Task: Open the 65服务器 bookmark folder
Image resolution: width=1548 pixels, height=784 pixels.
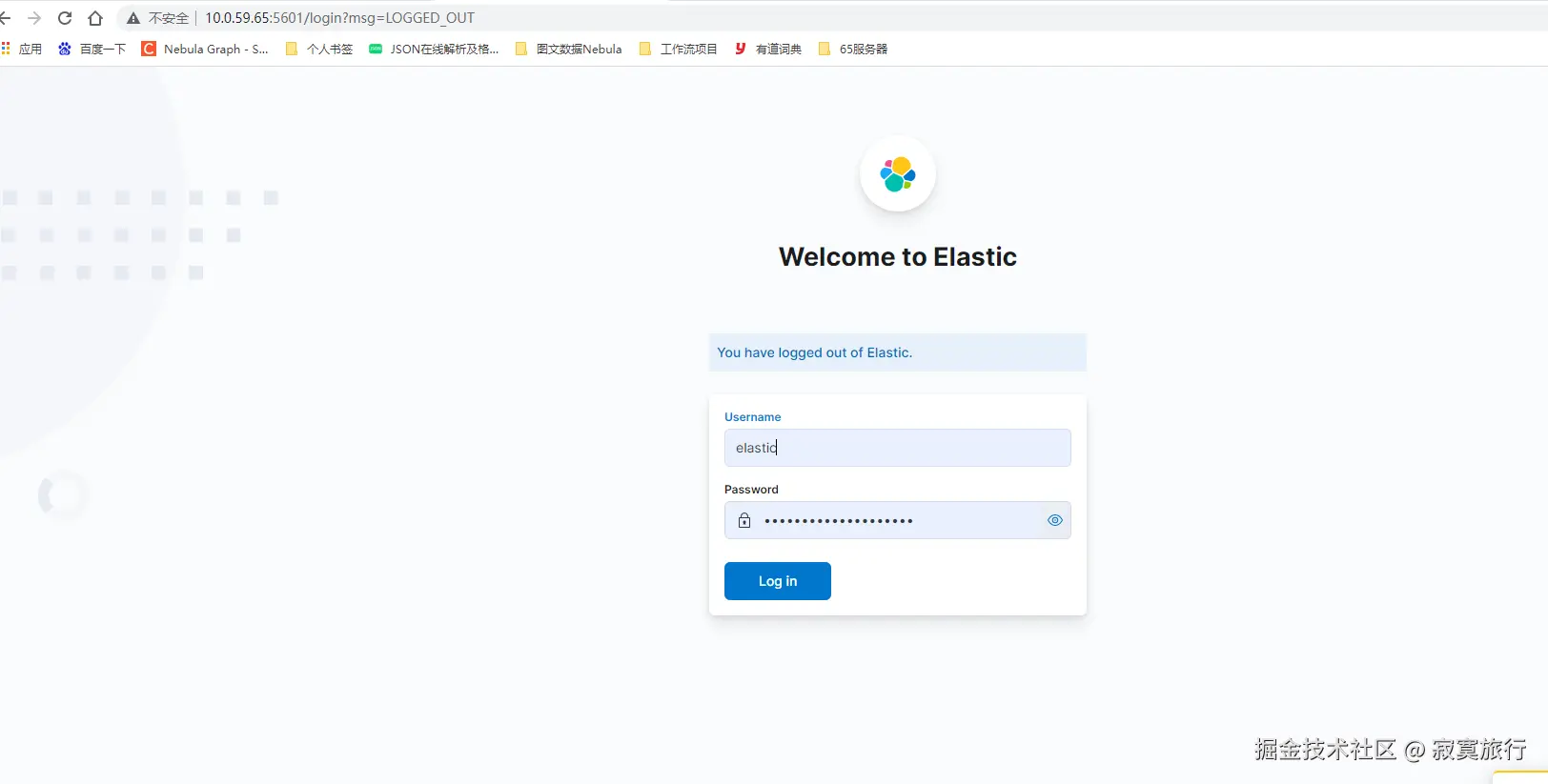Action: click(853, 49)
